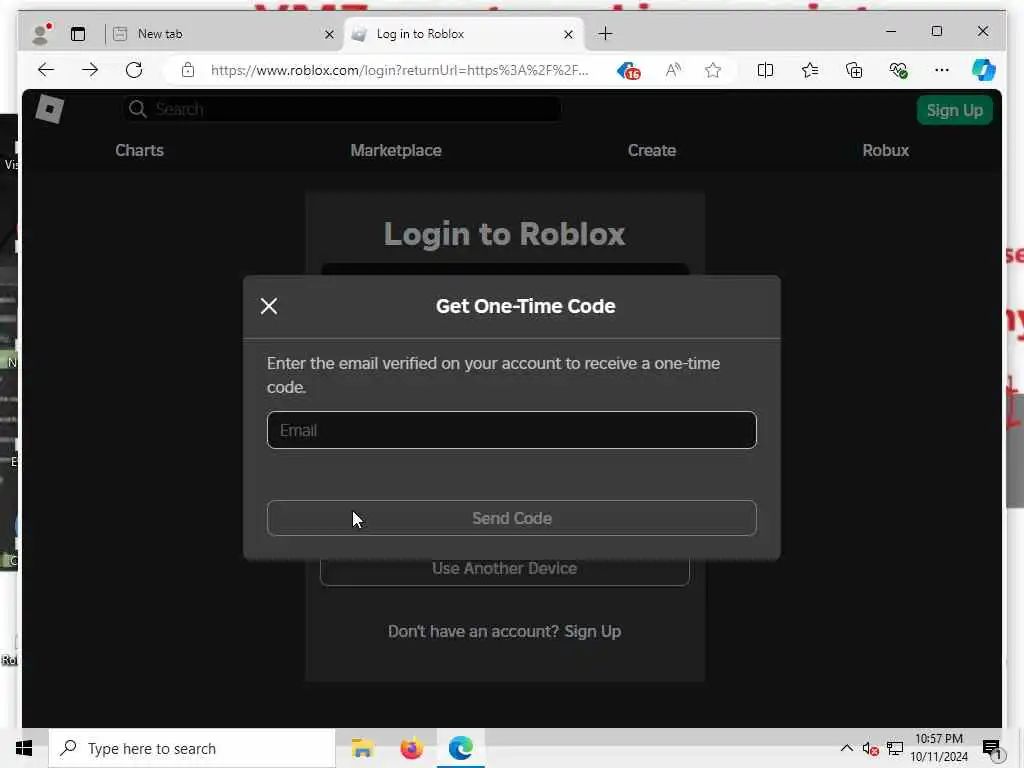Show hidden system tray icons
The image size is (1024, 768).
coord(846,748)
